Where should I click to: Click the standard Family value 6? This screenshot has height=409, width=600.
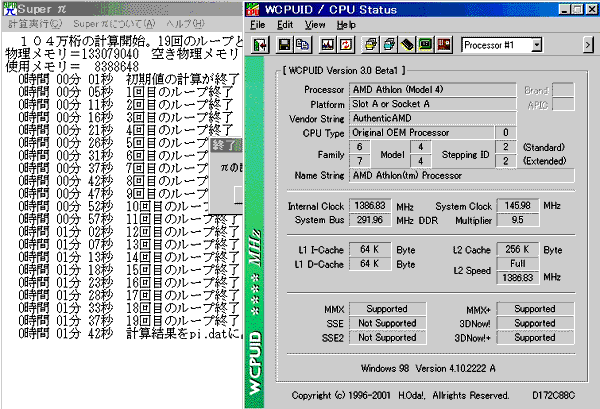click(x=360, y=147)
